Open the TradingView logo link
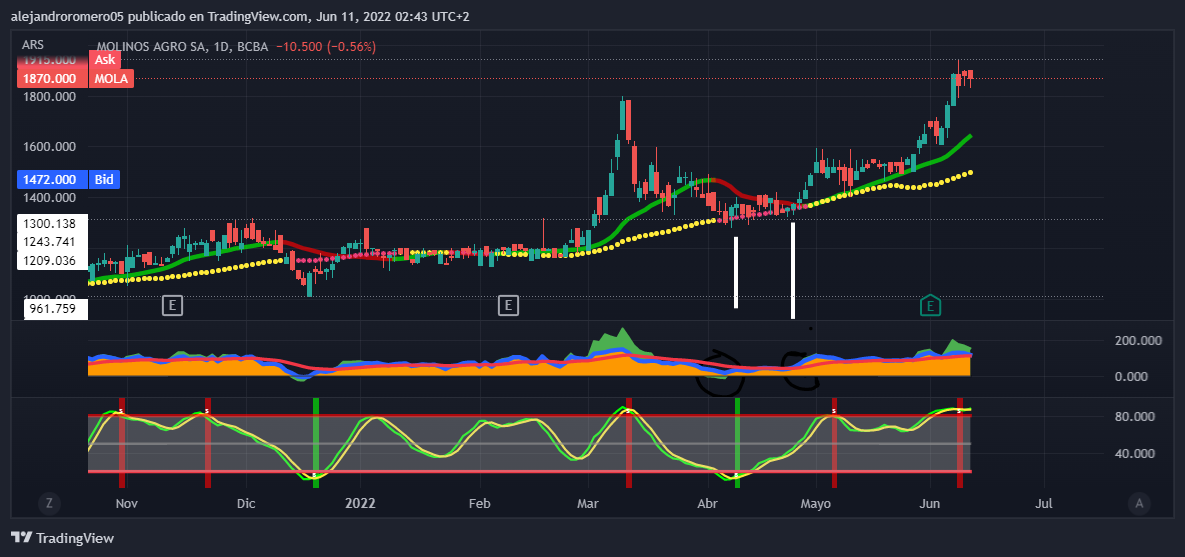The image size is (1185, 557). [63, 538]
